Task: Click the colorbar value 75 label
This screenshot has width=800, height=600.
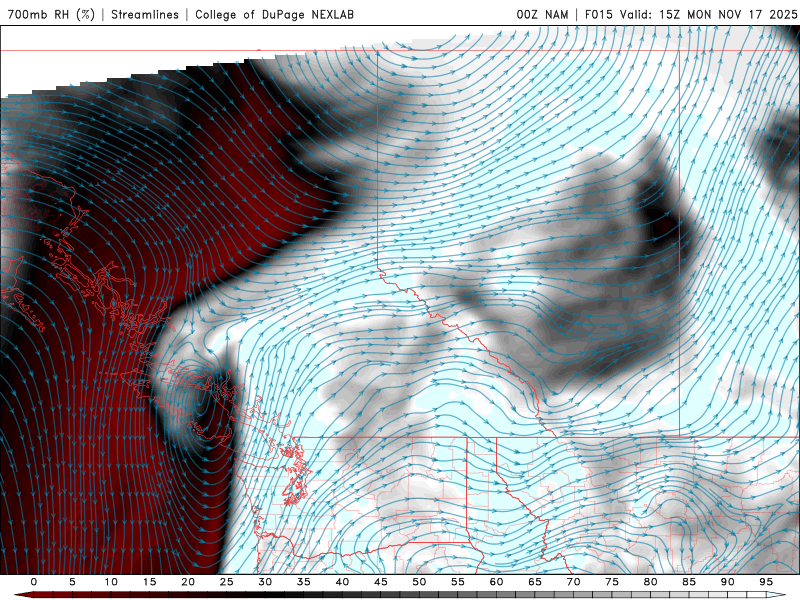Action: pos(612,582)
